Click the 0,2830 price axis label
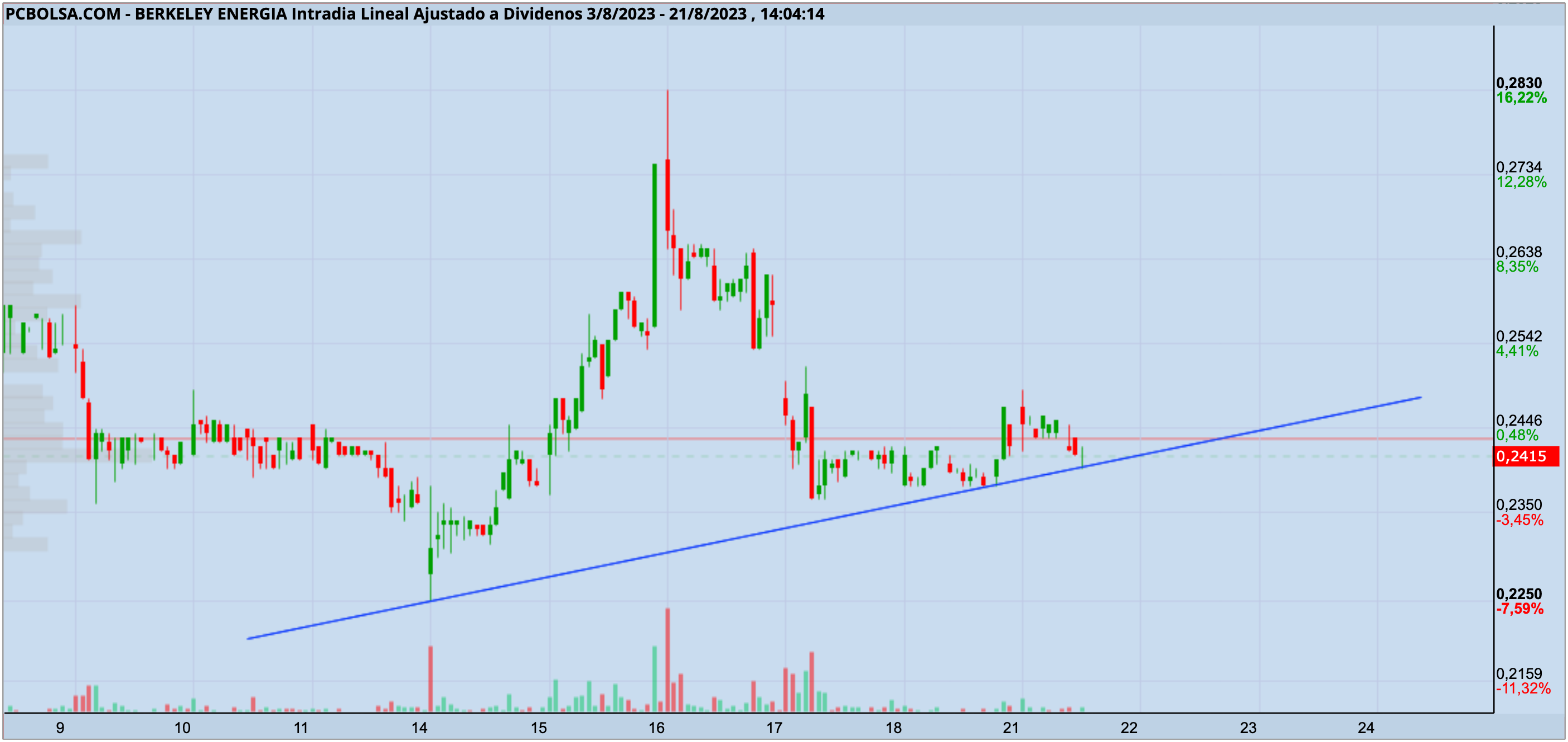 tap(1519, 83)
